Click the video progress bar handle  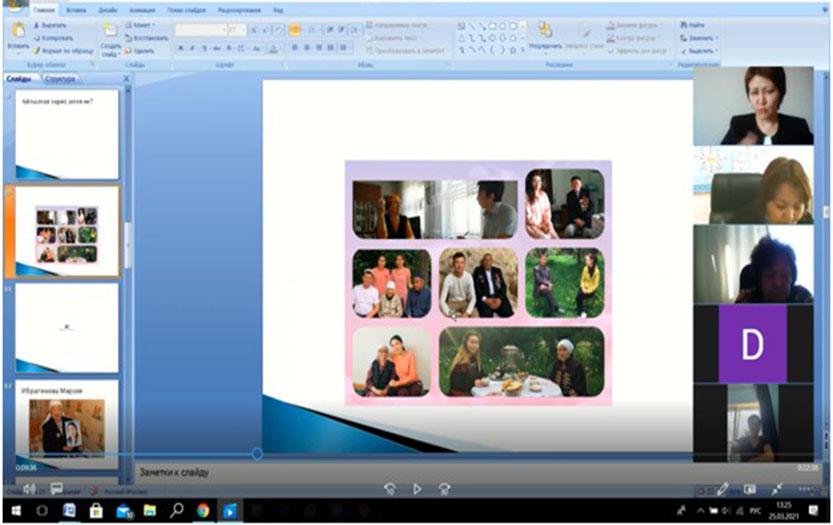(257, 454)
